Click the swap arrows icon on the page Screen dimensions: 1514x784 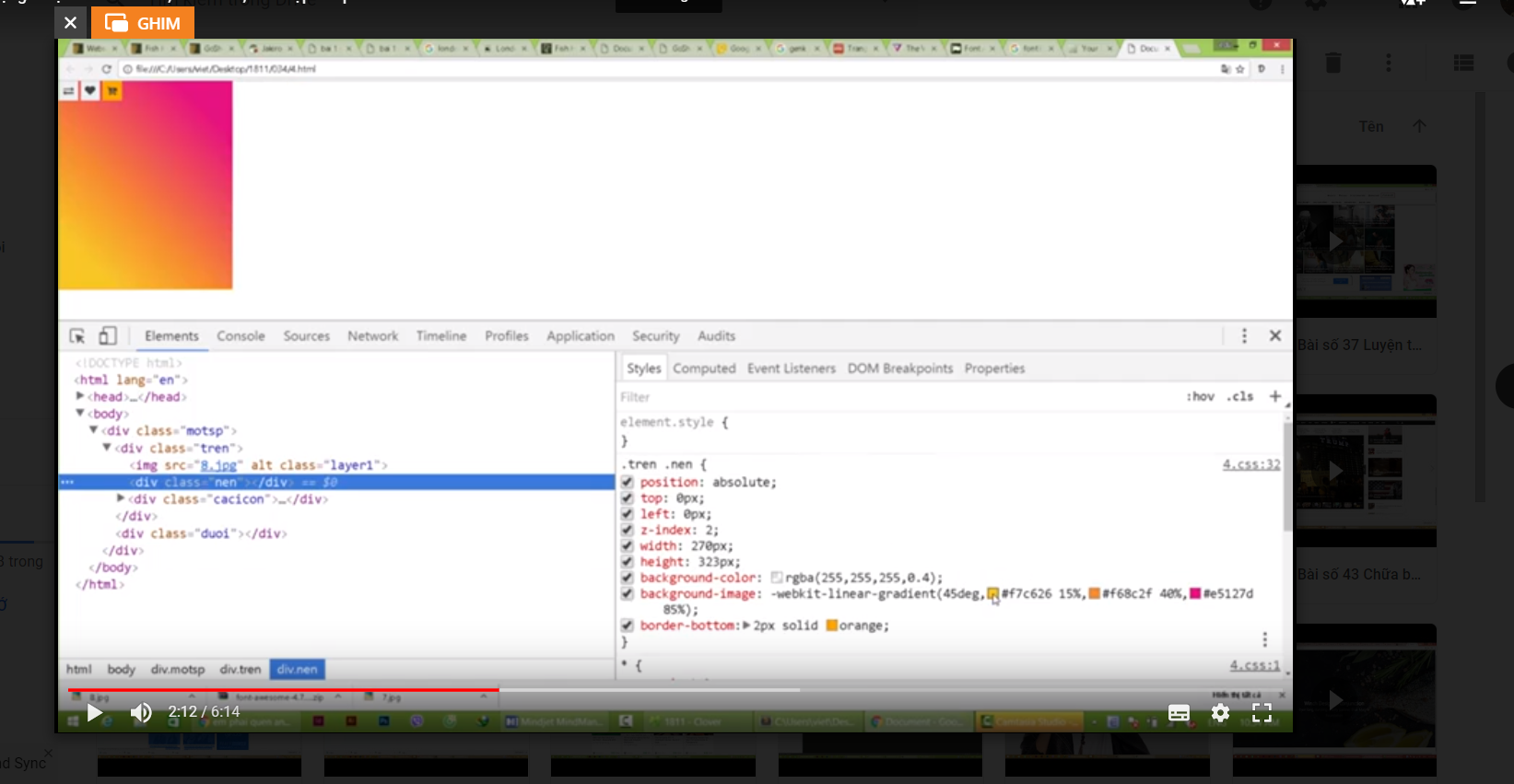point(68,90)
